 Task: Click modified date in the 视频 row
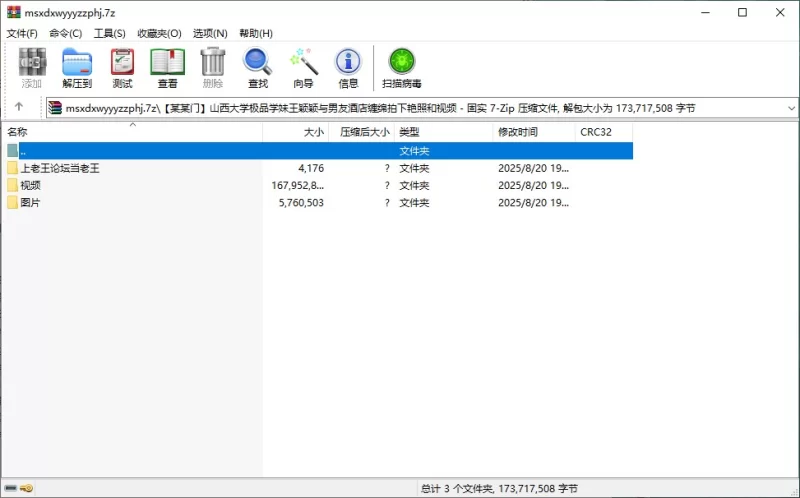[x=534, y=185]
